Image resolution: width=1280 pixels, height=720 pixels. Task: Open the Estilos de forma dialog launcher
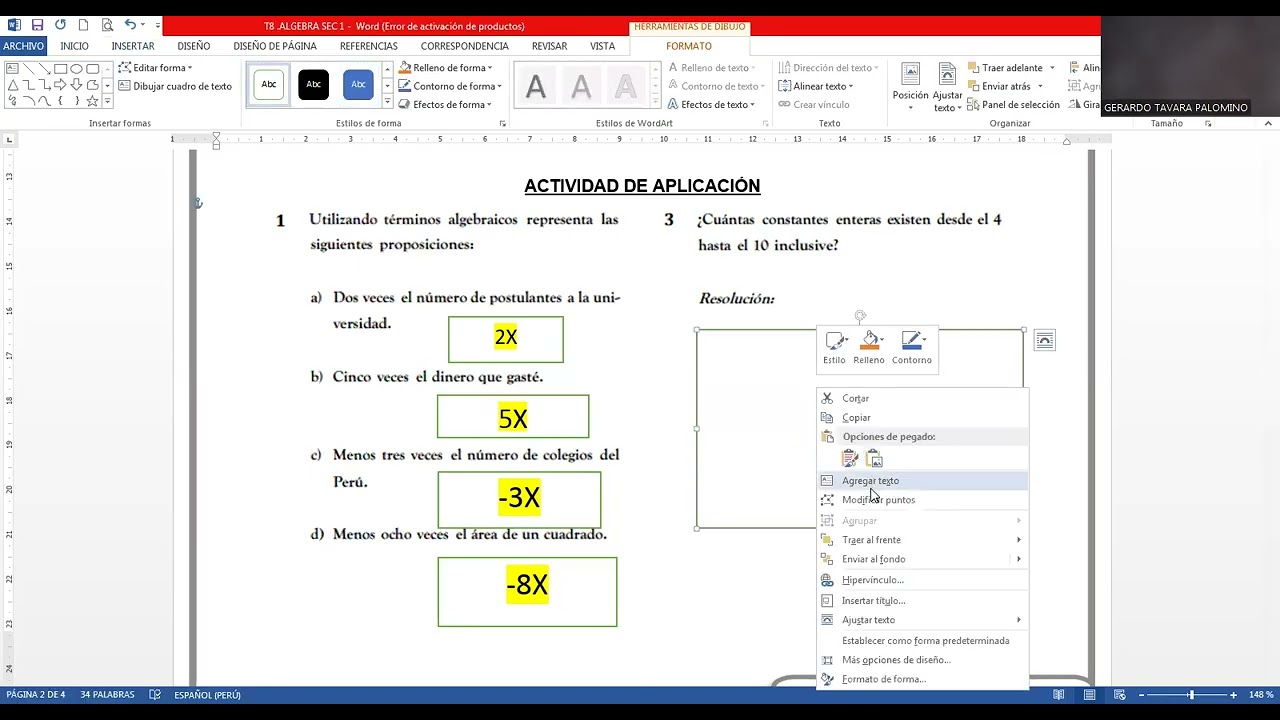(x=502, y=124)
